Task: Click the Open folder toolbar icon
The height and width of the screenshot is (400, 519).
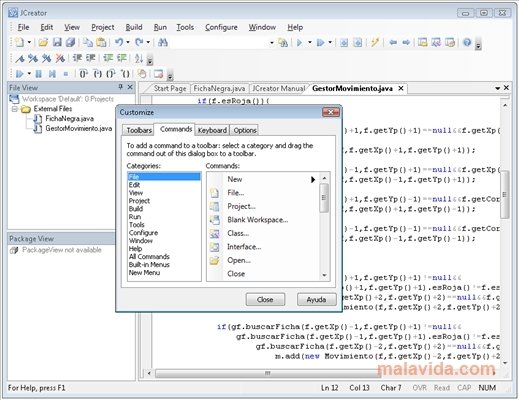Action: (43, 42)
